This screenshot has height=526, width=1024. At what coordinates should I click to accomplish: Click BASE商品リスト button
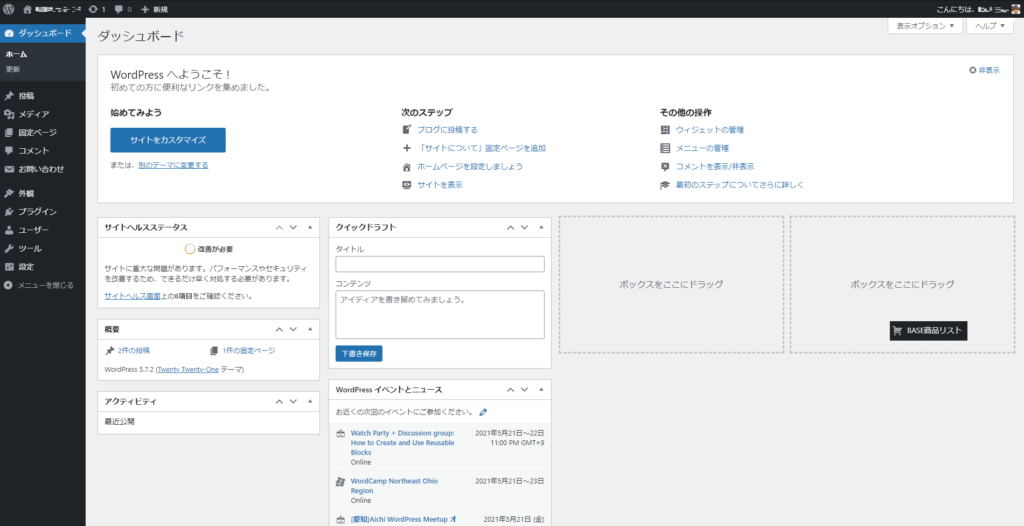929,331
